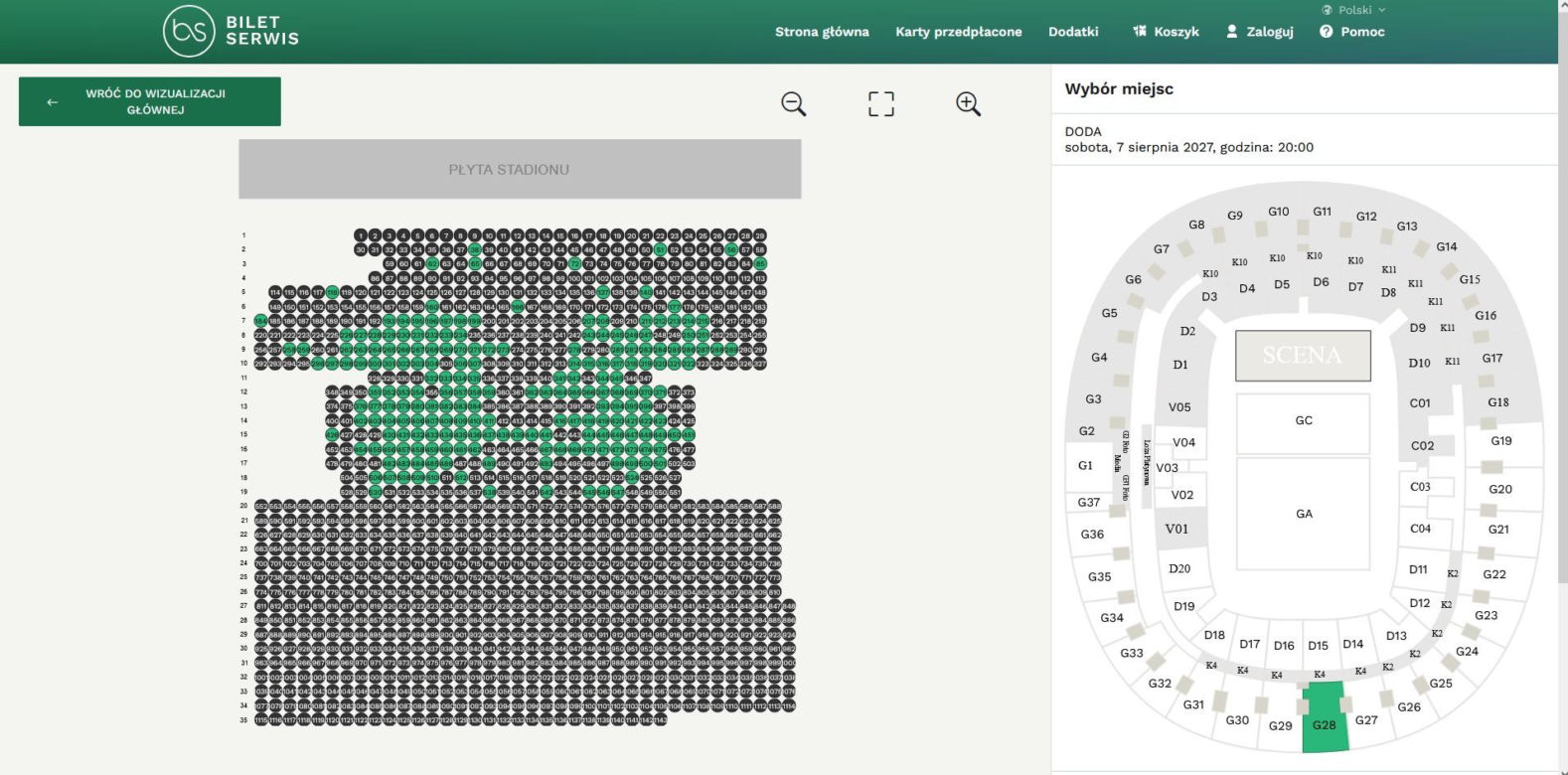The image size is (1568, 775).
Task: Click Zaloguj to sign in
Action: pyautogui.click(x=1260, y=32)
